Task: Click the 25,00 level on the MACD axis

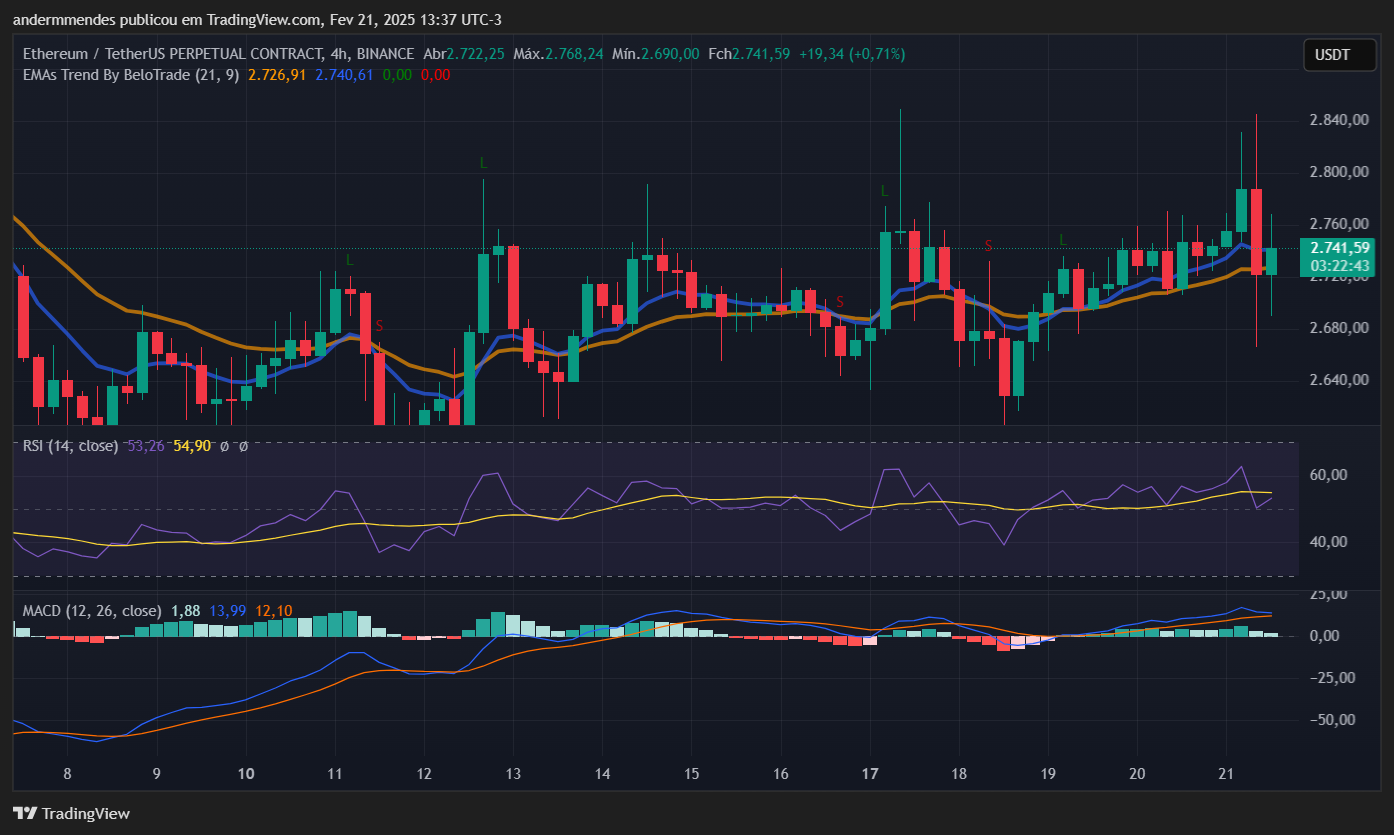Action: click(1328, 594)
